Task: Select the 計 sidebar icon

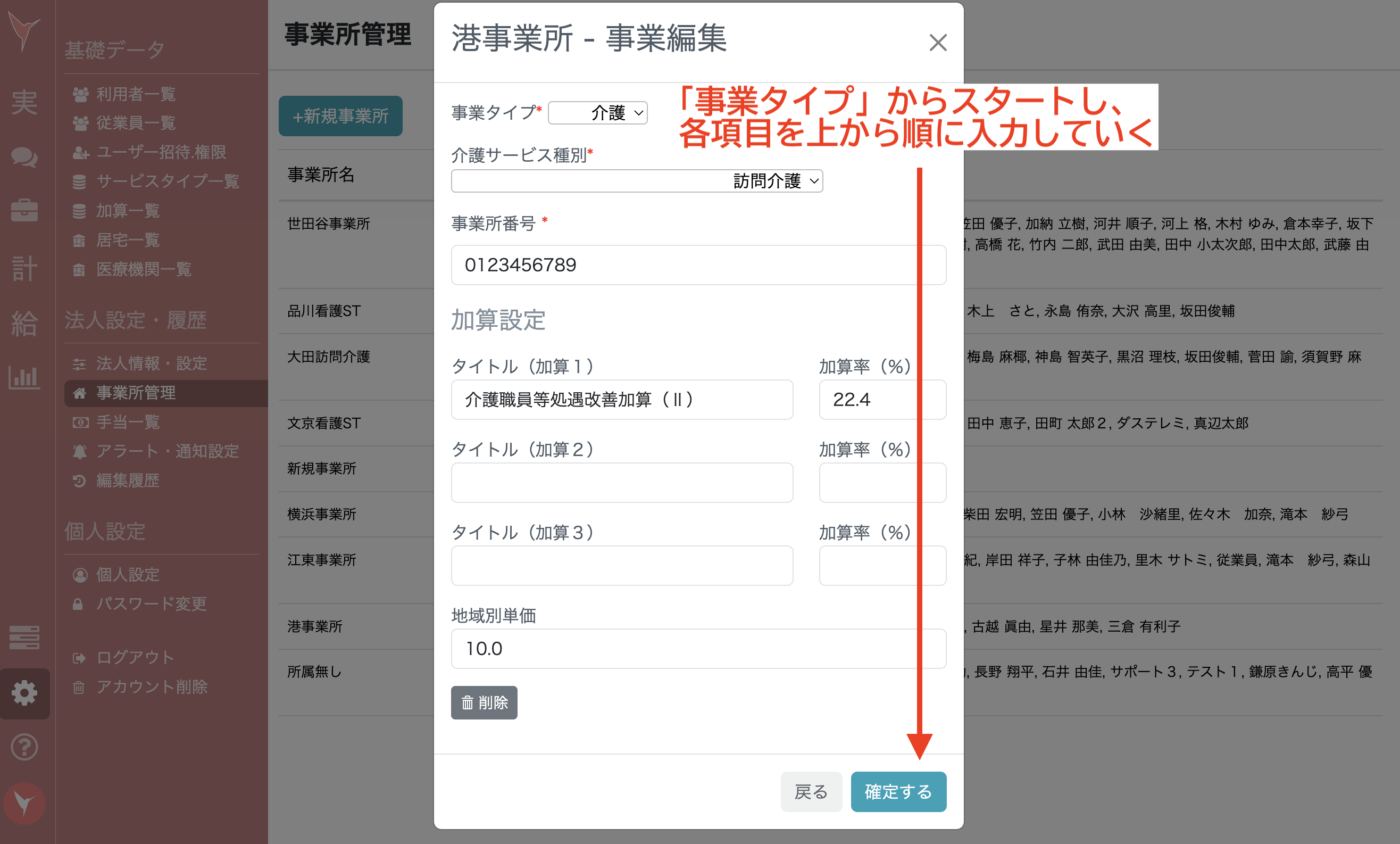Action: tap(25, 268)
